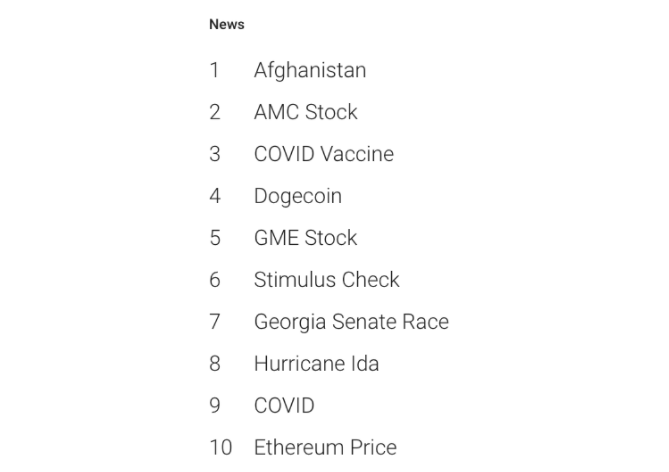Open the Hurricane Ida entry
The image size is (669, 472).
pos(316,364)
